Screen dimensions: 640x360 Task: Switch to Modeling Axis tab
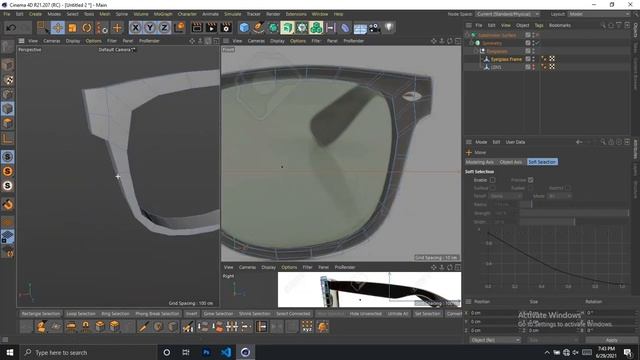click(x=480, y=162)
